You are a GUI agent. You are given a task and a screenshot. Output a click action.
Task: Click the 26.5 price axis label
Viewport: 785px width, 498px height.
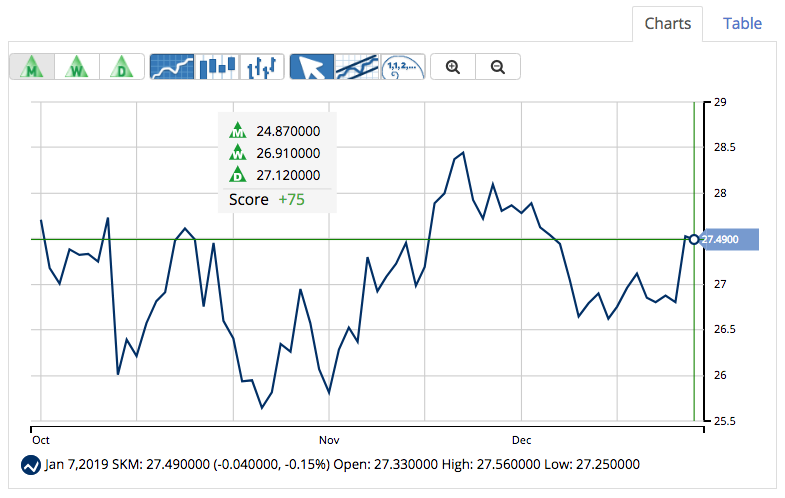coord(724,329)
